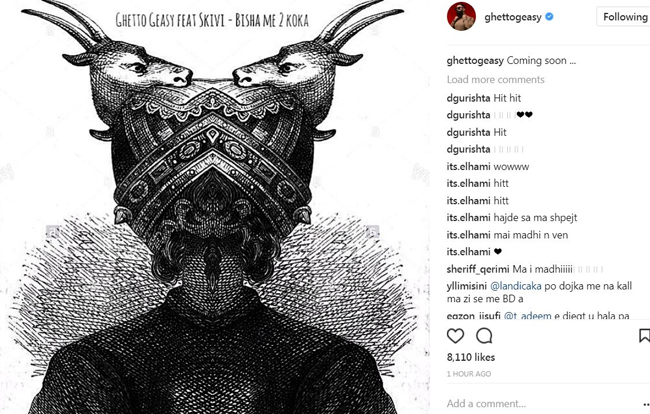Open yllimisini's profile from comment
The width and height of the screenshot is (650, 414).
[x=467, y=286]
